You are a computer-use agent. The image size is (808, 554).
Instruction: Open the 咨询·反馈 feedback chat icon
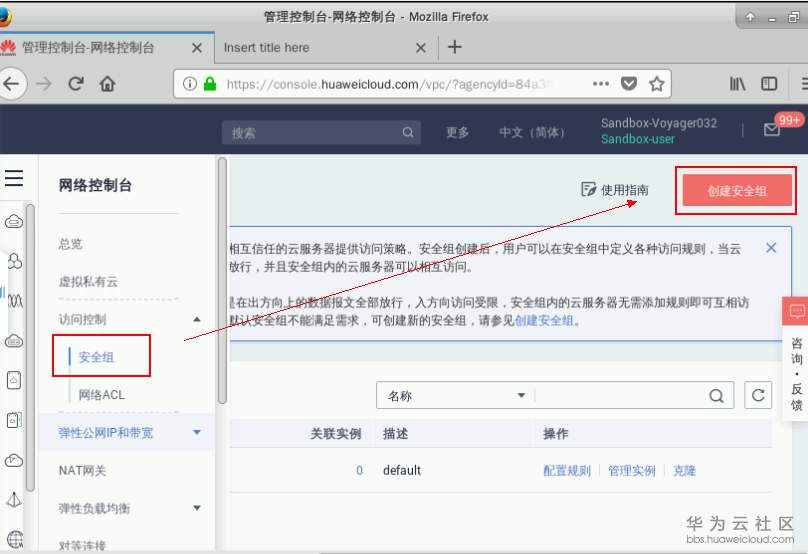[797, 311]
